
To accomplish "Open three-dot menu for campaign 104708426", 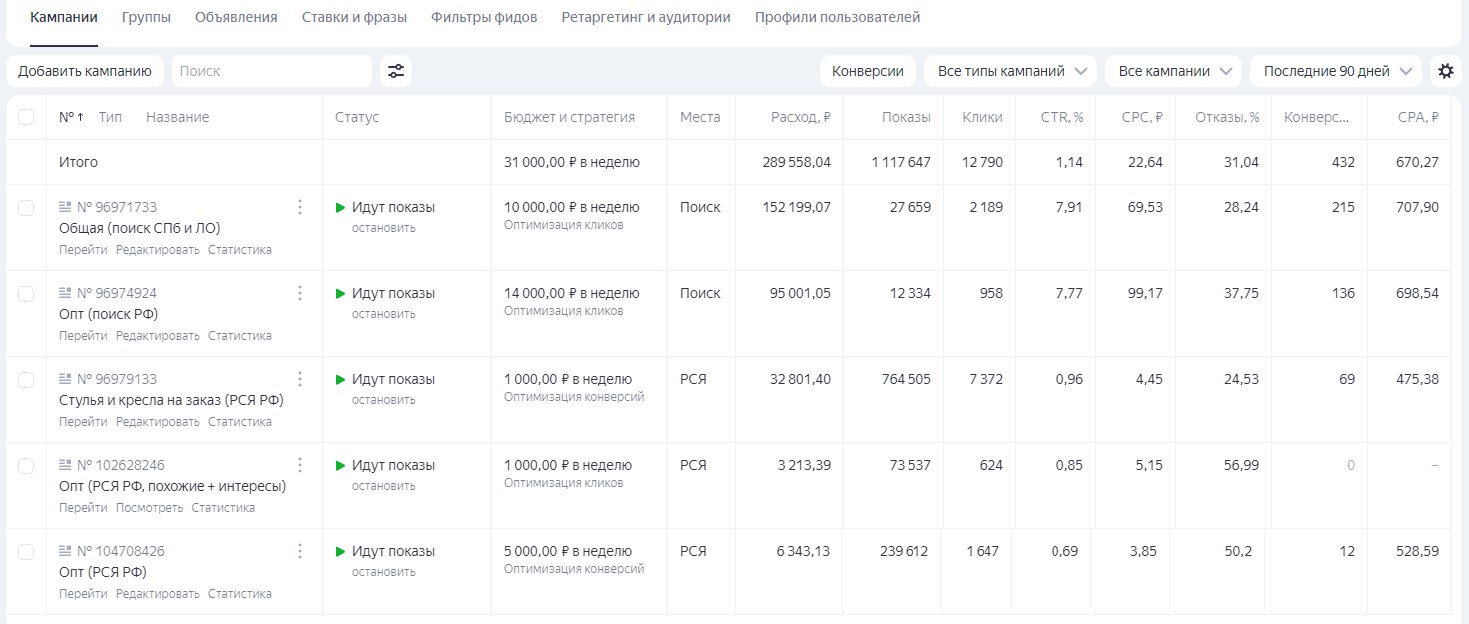I will [300, 551].
